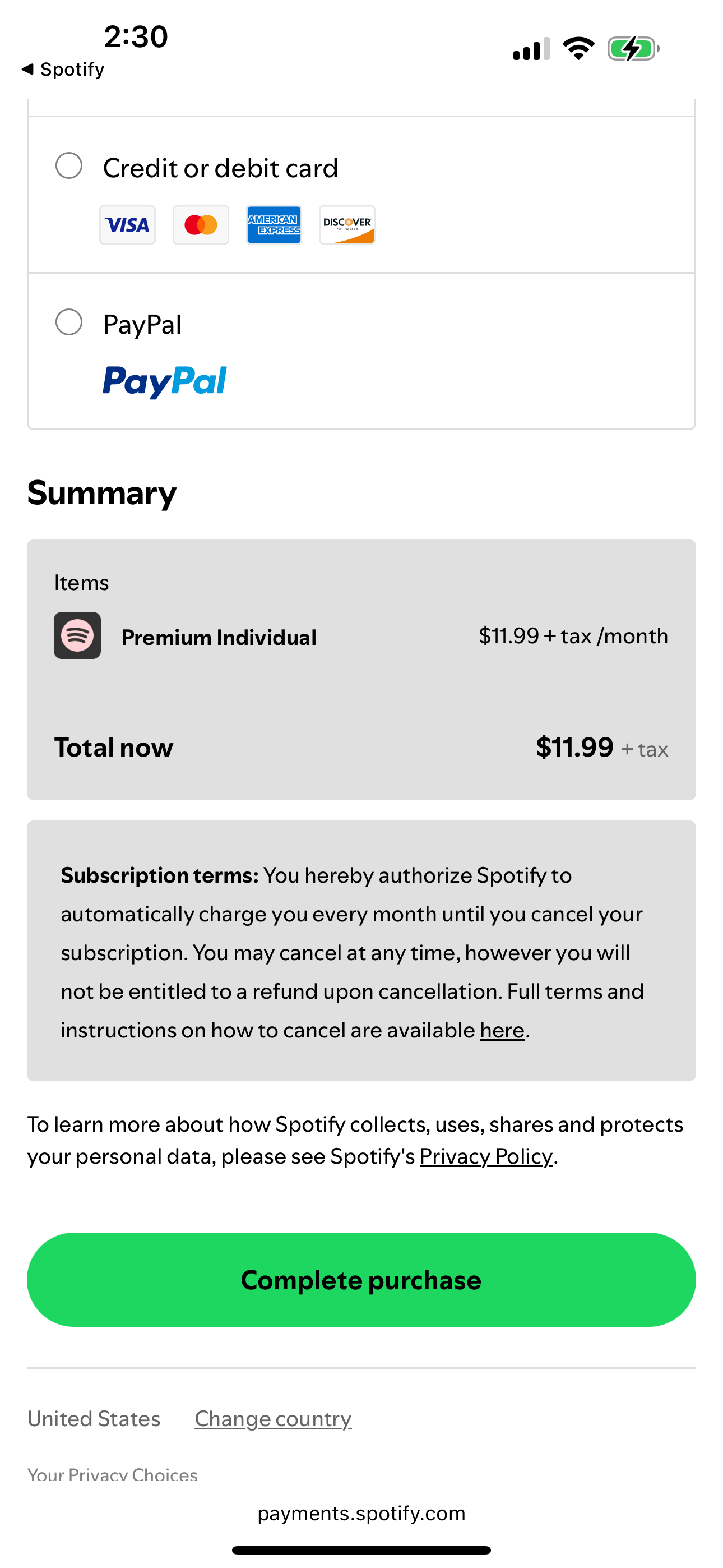Tap the Mastercard logo icon
This screenshot has height=1568, width=723.
[x=201, y=225]
